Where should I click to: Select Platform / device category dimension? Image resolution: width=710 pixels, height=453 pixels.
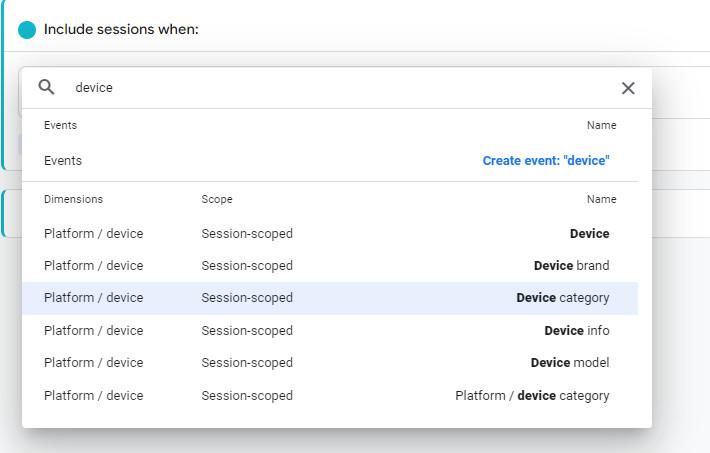click(330, 395)
